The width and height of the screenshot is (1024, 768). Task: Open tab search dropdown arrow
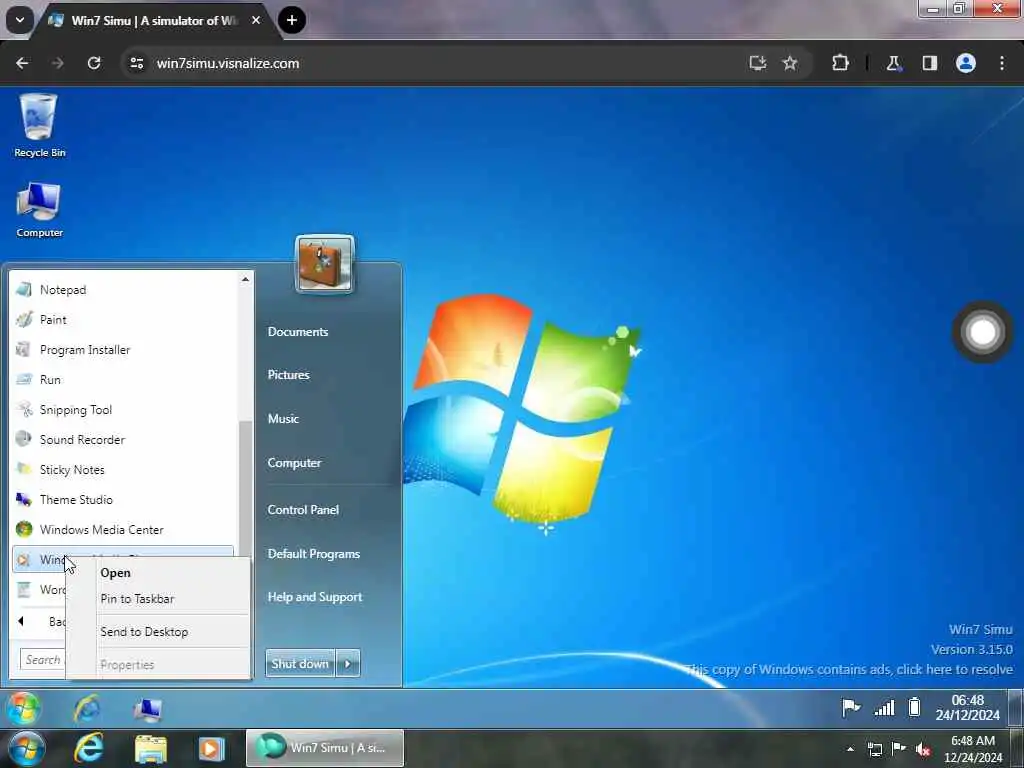click(x=20, y=20)
